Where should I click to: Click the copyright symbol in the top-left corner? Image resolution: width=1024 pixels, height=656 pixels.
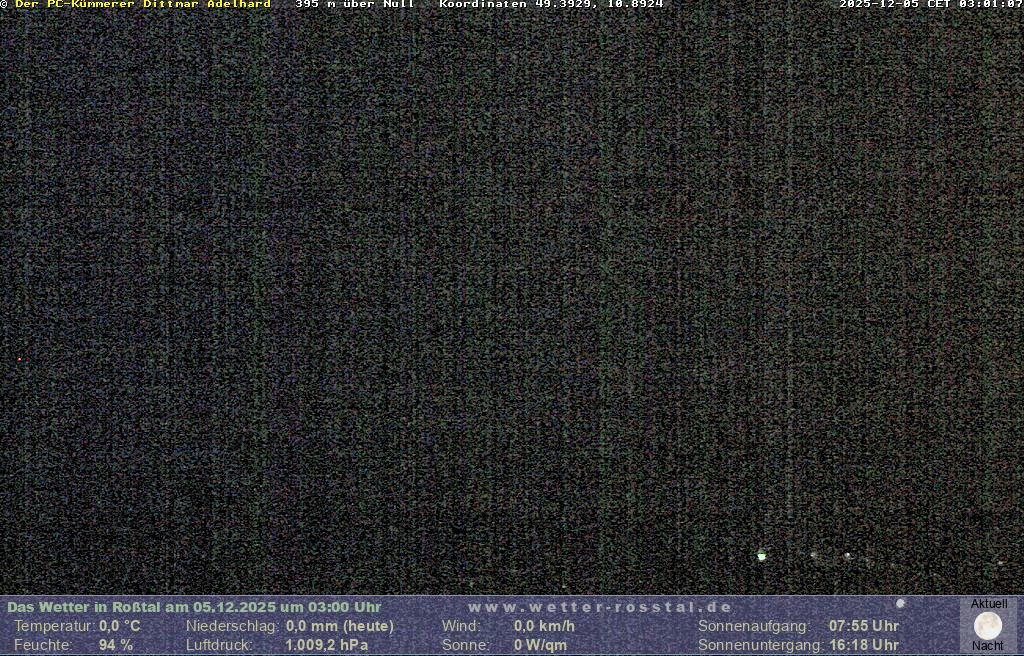click(x=4, y=4)
